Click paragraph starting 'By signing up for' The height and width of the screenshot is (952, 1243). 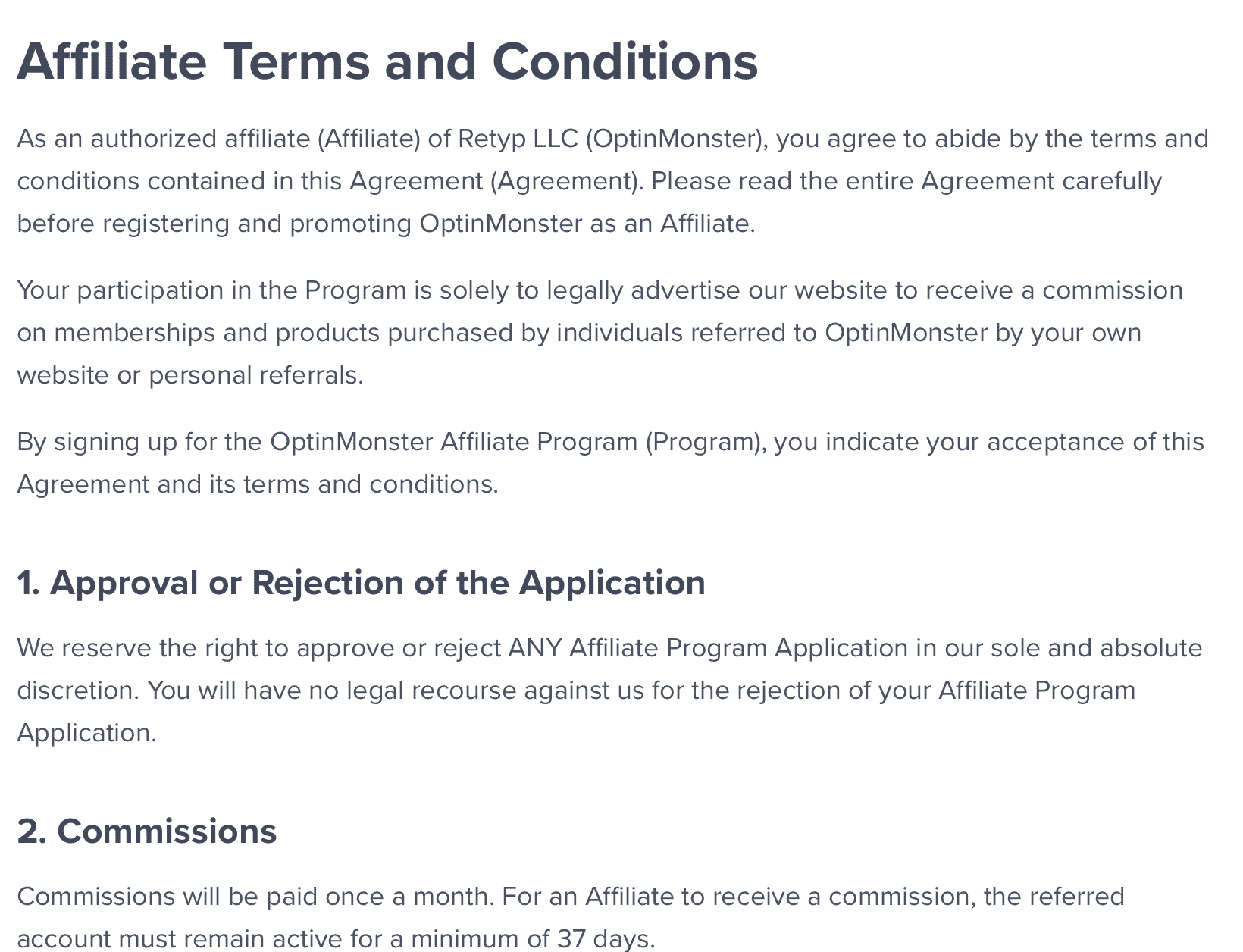611,463
